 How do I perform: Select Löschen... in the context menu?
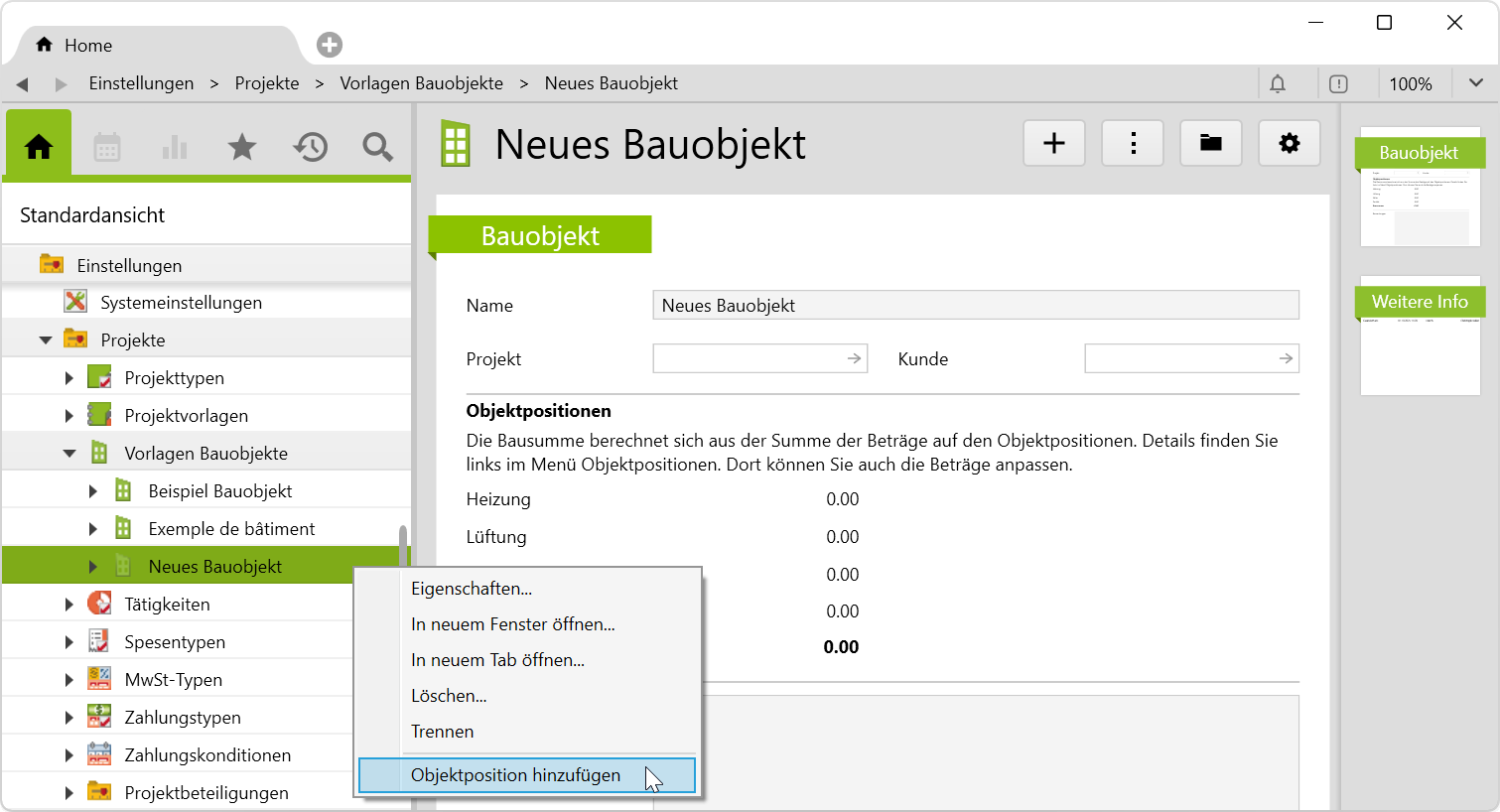[449, 696]
